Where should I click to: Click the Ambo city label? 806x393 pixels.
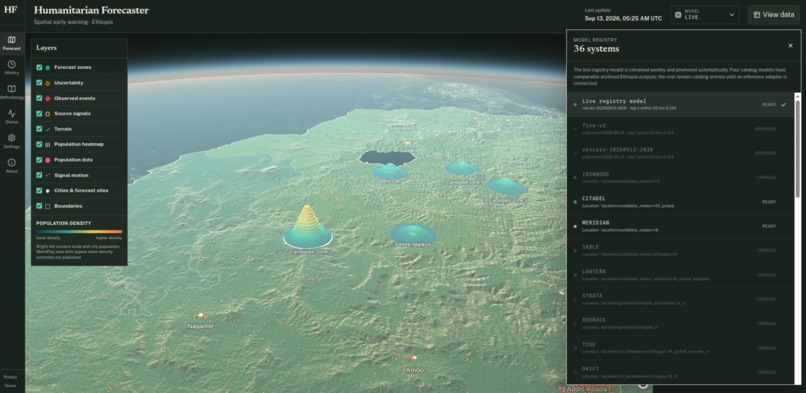pos(415,370)
